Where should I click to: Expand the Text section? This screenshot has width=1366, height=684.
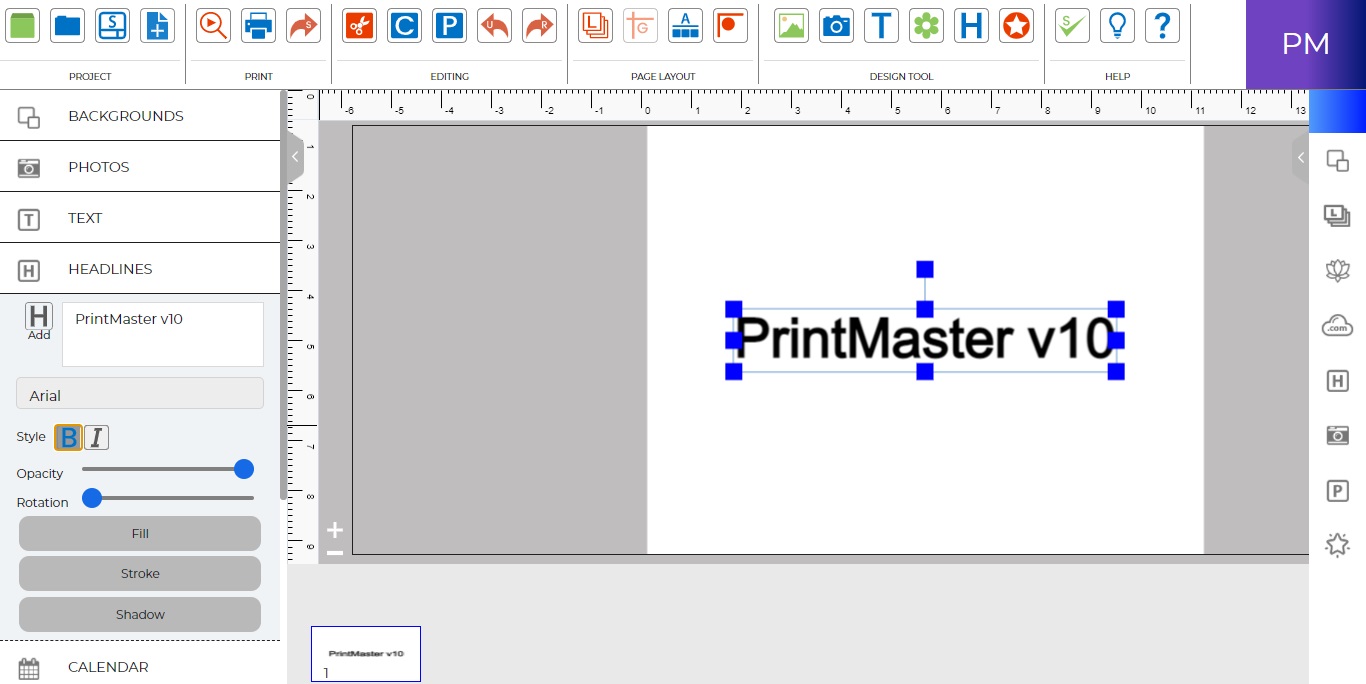140,218
